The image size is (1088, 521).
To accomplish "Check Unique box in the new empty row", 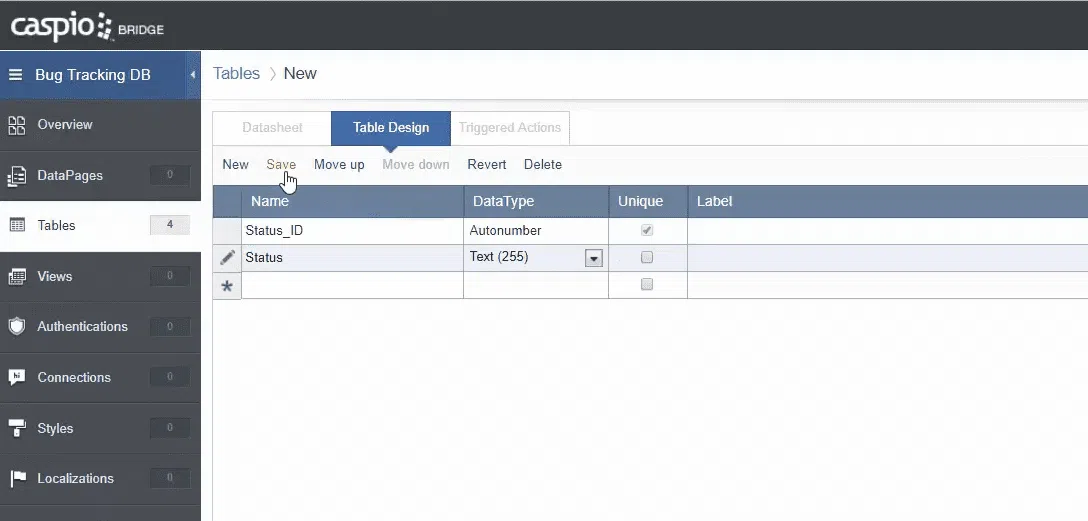I will 647,285.
